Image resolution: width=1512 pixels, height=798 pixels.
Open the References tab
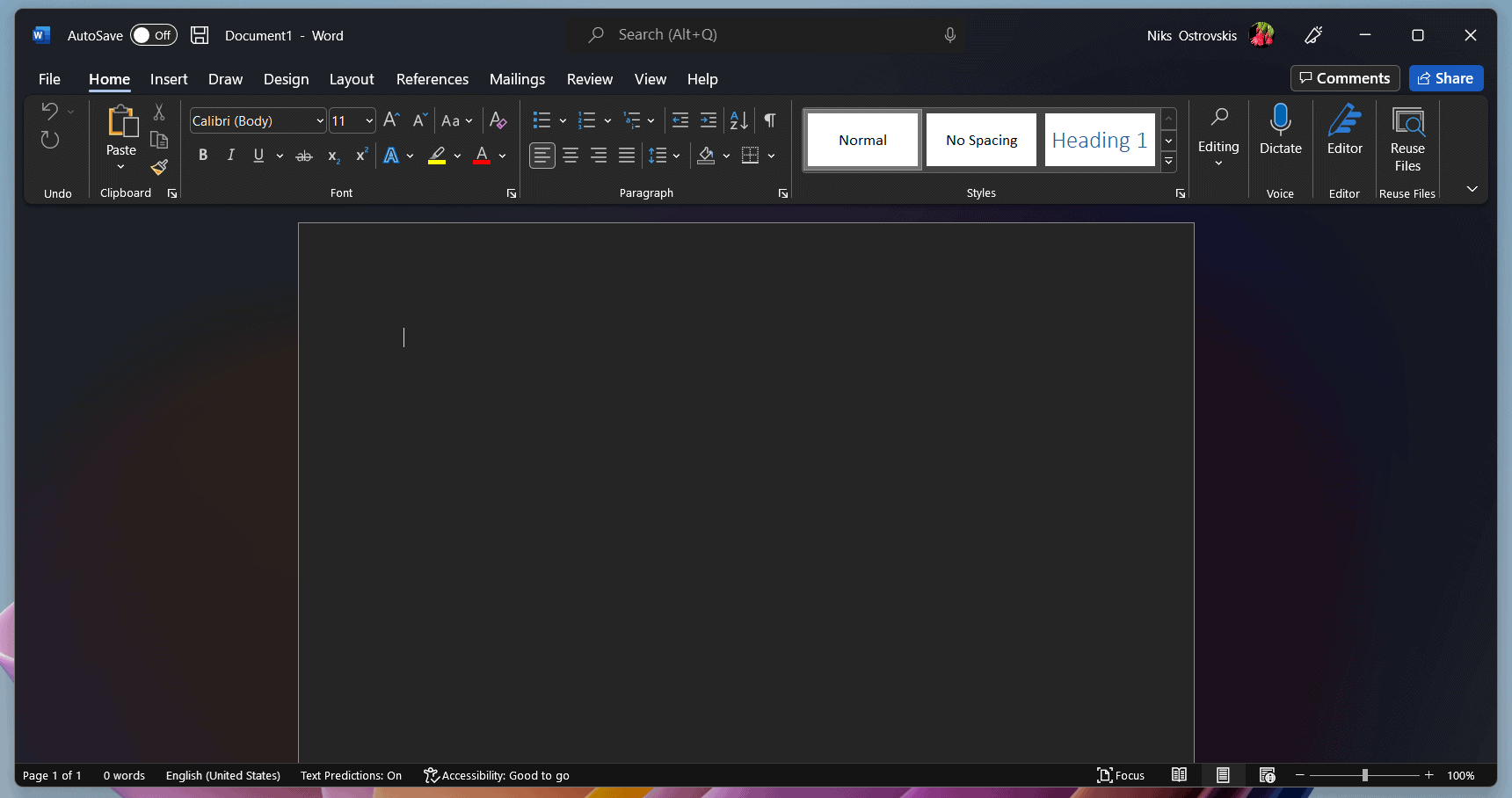(x=432, y=79)
